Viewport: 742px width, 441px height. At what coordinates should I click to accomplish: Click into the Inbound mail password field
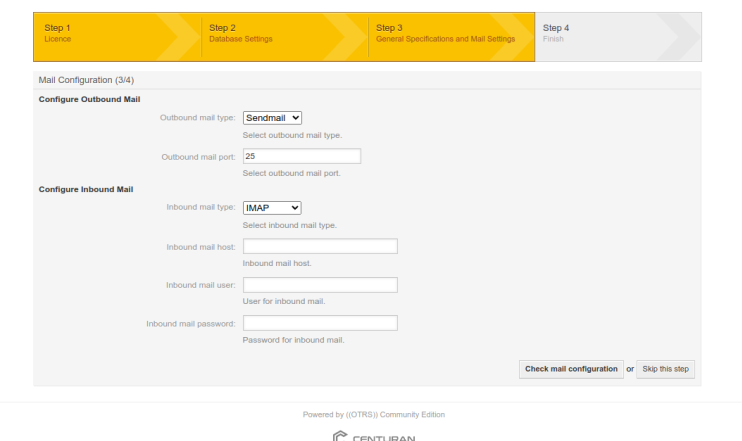[x=320, y=323]
